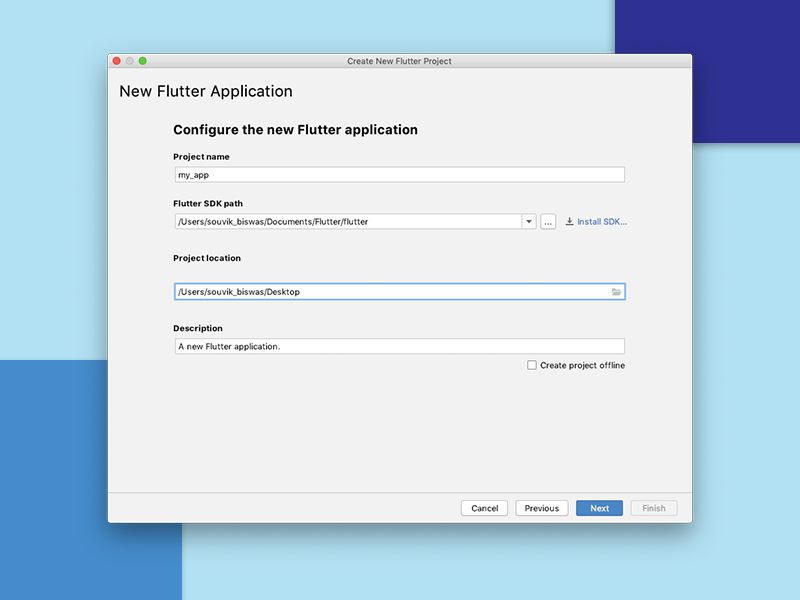Close the dialog with the red traffic light
This screenshot has height=600, width=800.
[118, 60]
